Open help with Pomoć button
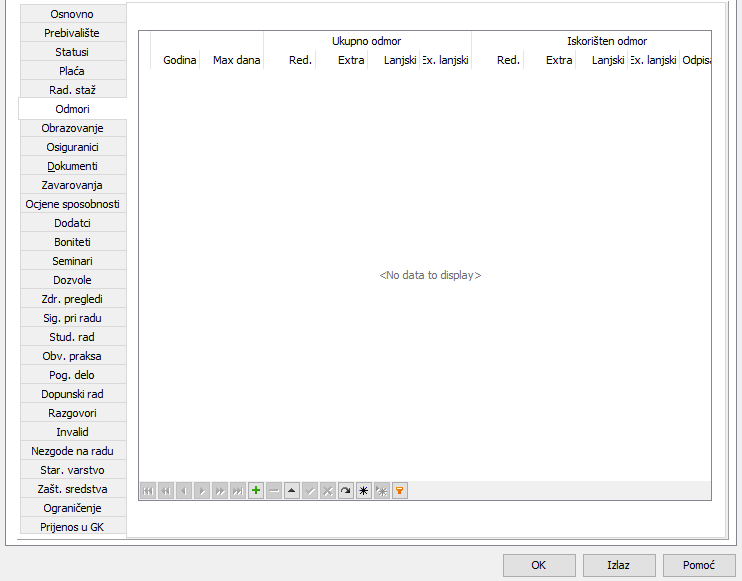 pyautogui.click(x=699, y=565)
